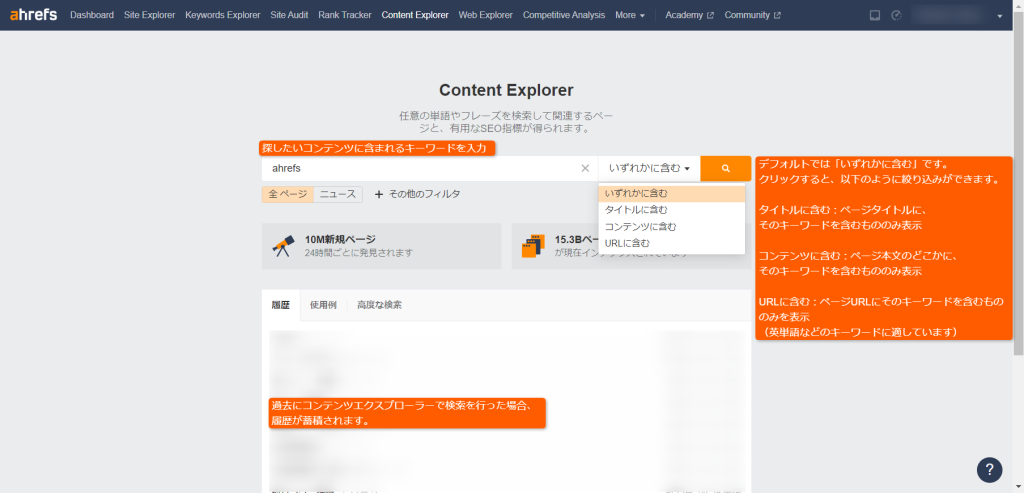This screenshot has height=493, width=1024.
Task: Open Keywords Explorer
Action: click(223, 15)
